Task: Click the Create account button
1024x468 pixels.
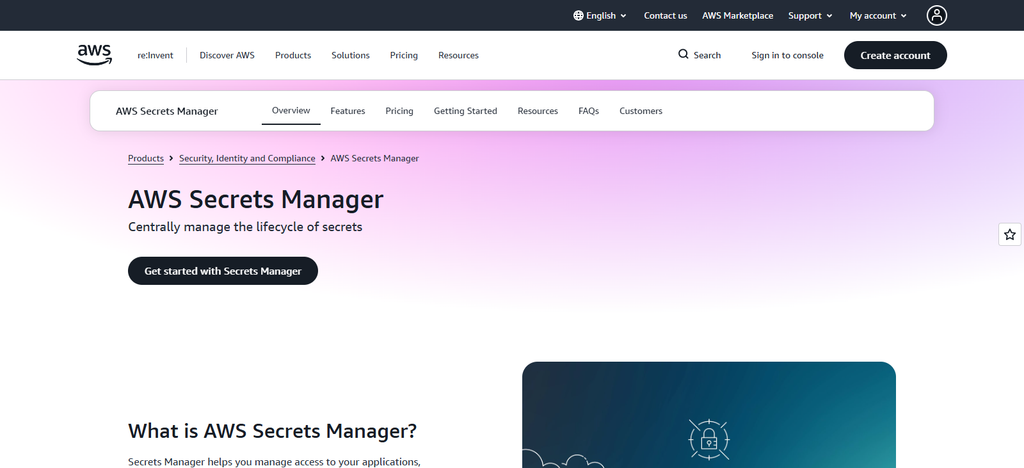Action: click(895, 55)
